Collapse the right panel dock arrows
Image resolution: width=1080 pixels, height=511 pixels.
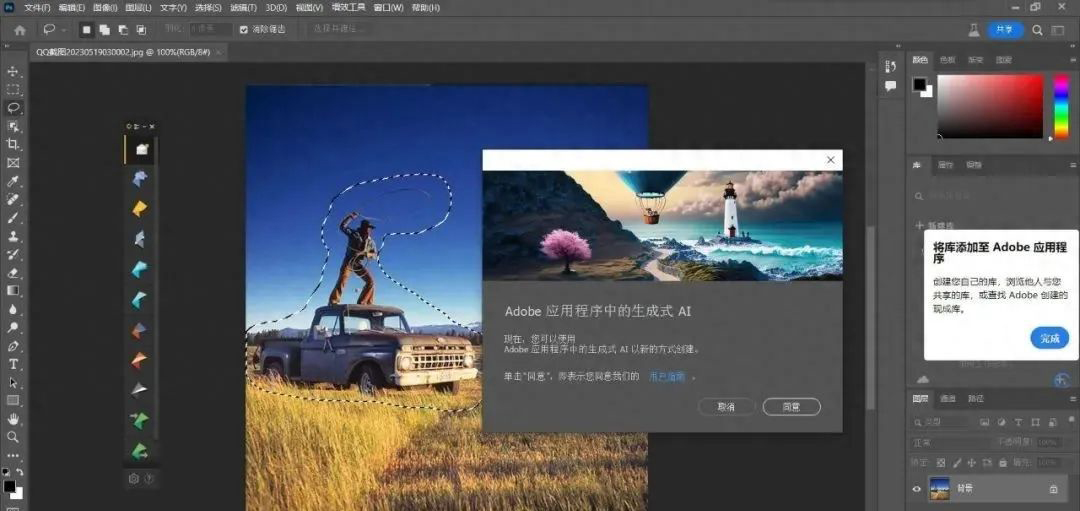point(1072,46)
